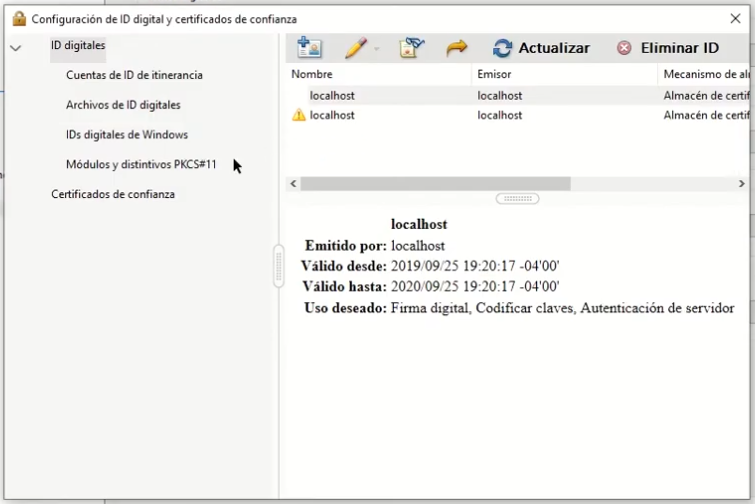
Task: Open Cuentas de ID de itinerancia
Action: click(x=134, y=75)
